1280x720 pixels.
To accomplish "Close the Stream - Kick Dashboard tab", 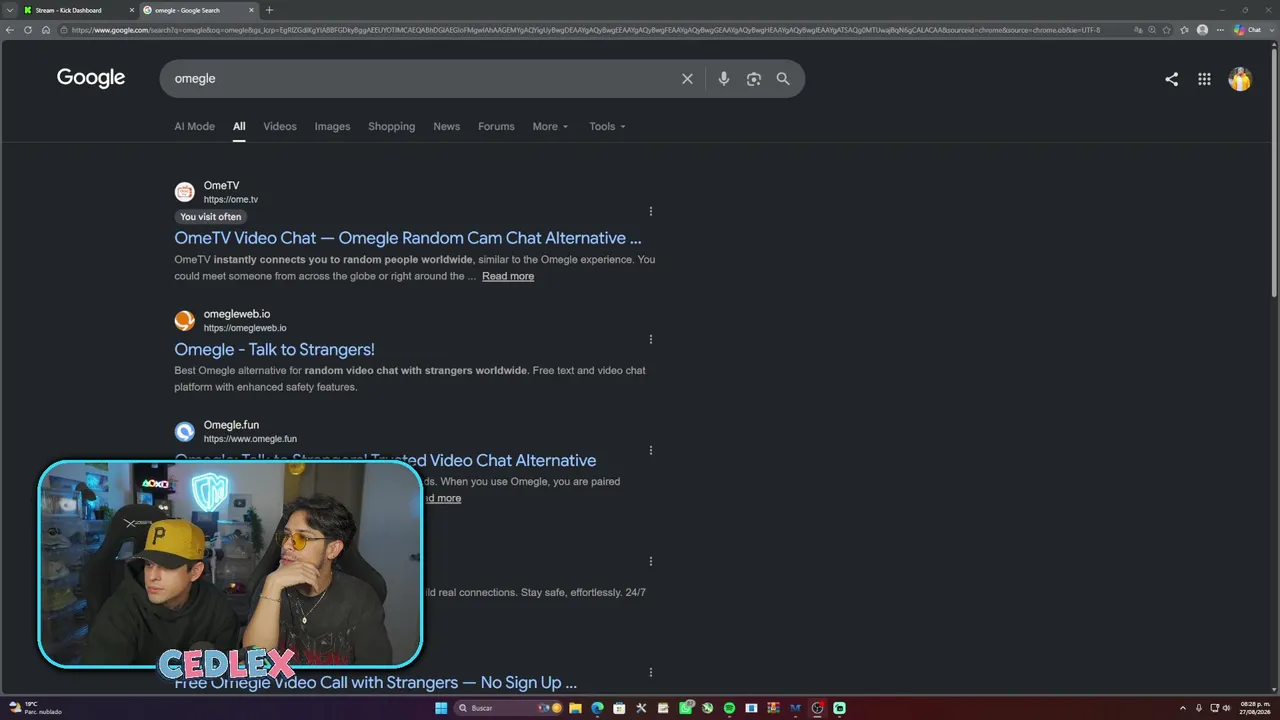I will coord(131,10).
